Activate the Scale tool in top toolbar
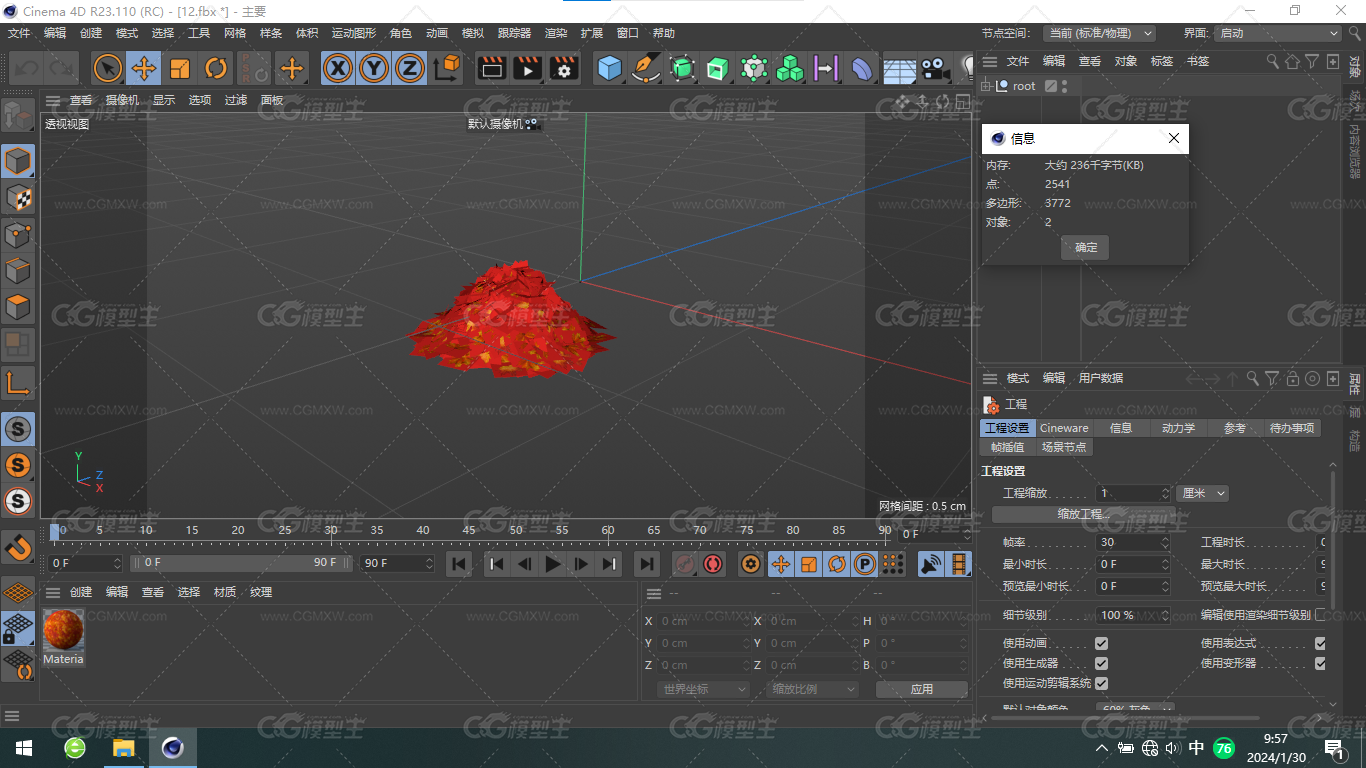Viewport: 1366px width, 768px height. coord(180,68)
